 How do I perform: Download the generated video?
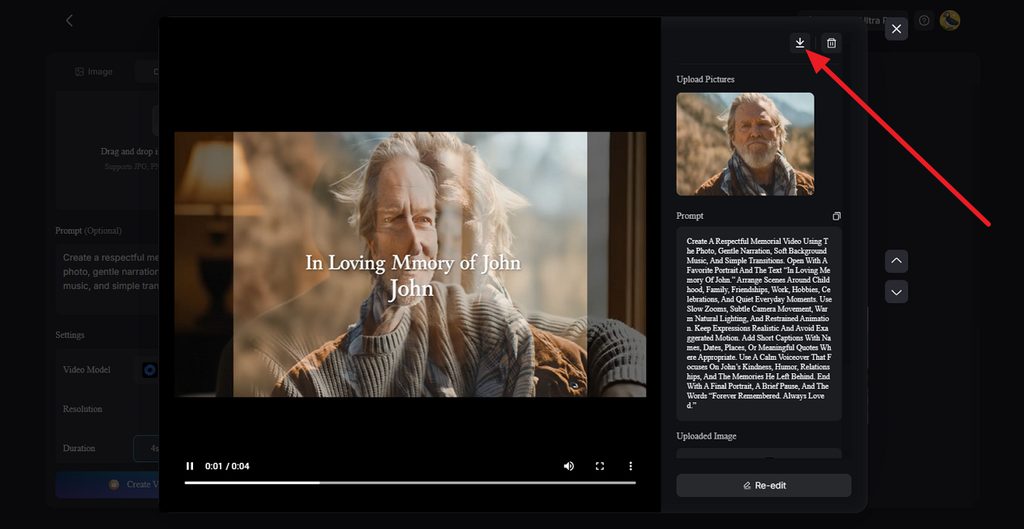[799, 43]
